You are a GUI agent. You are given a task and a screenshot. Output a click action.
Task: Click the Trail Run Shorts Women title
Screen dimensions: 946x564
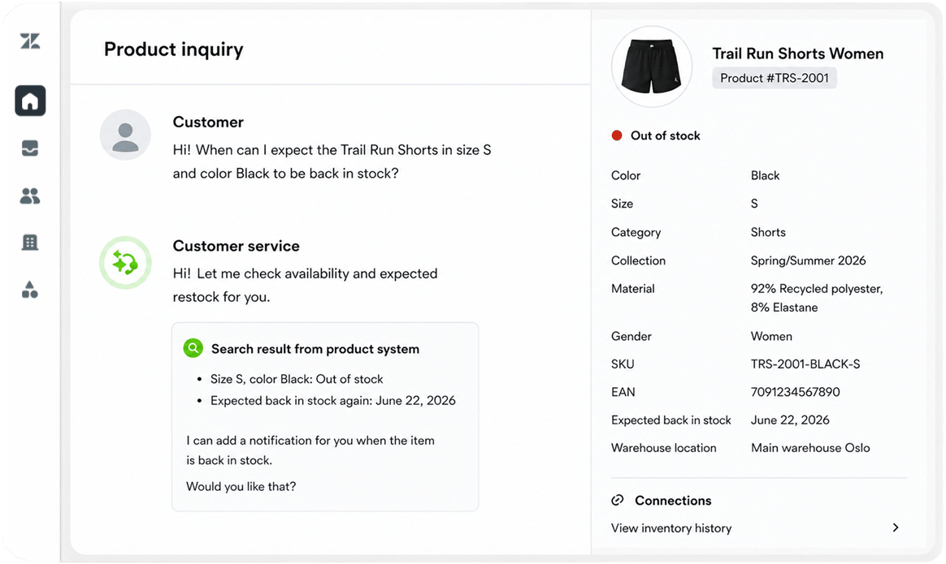[798, 53]
